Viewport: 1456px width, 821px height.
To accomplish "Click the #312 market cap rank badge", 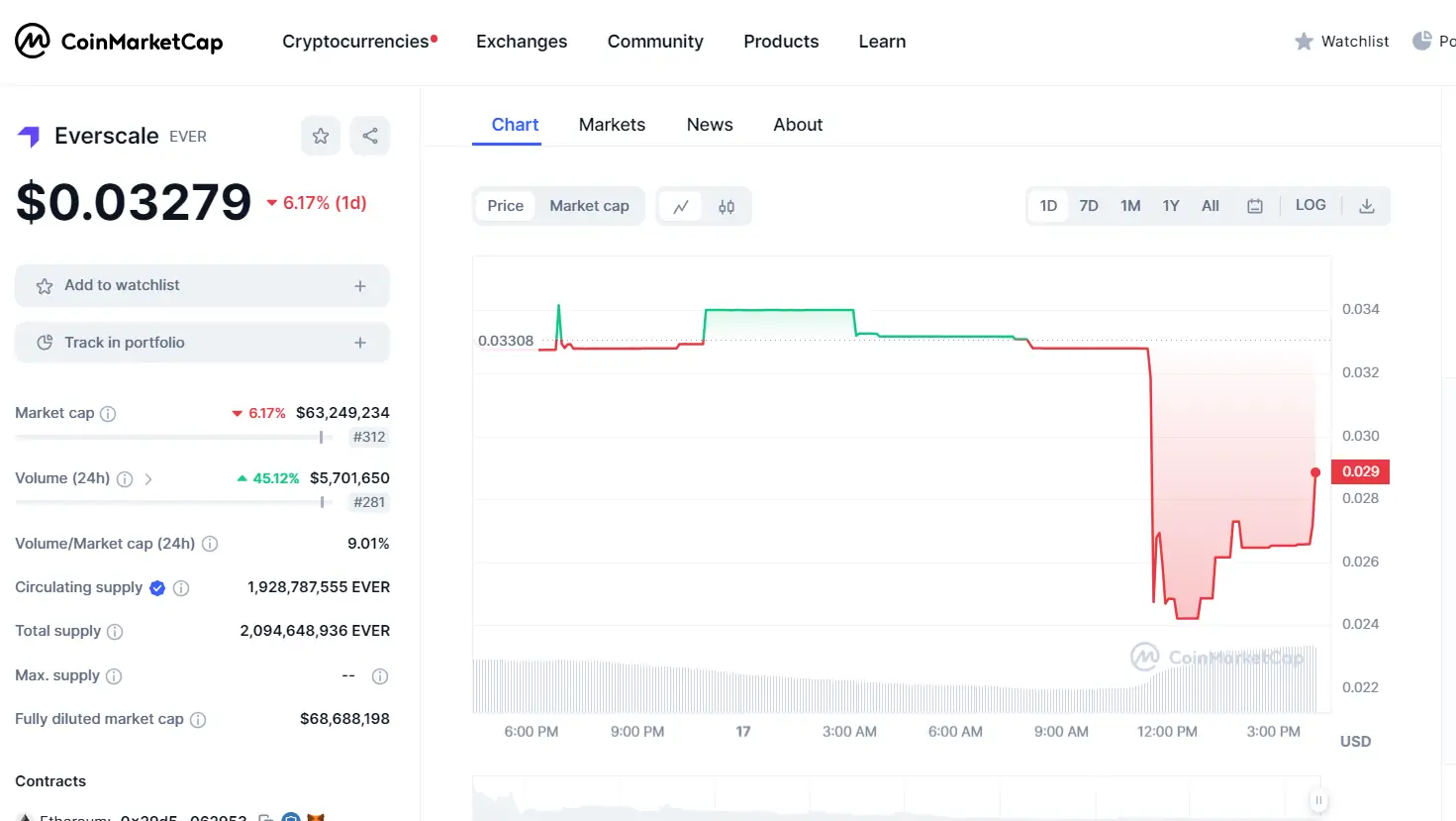I will pos(369,437).
